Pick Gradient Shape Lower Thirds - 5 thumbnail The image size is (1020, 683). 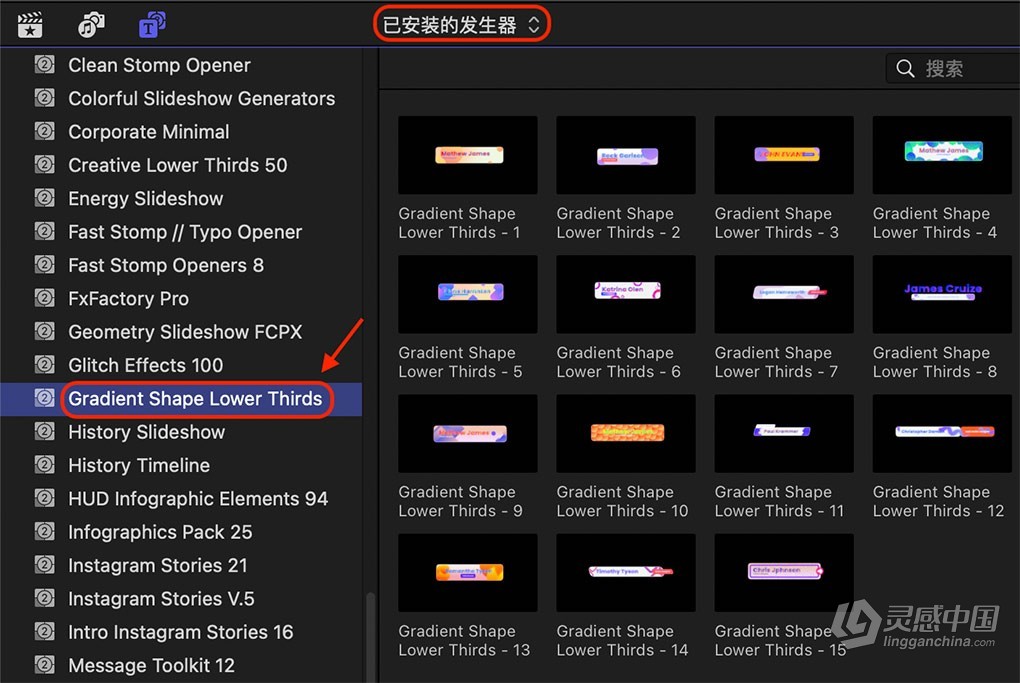click(468, 294)
